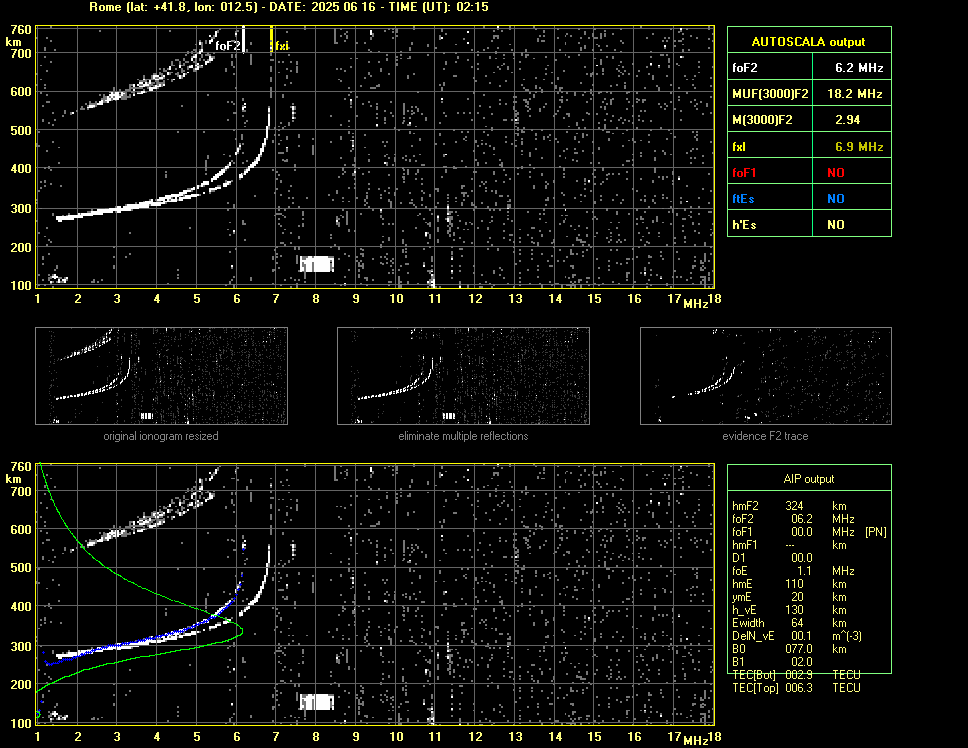
Task: Open the original ionogram resized thumbnail
Action: [161, 376]
